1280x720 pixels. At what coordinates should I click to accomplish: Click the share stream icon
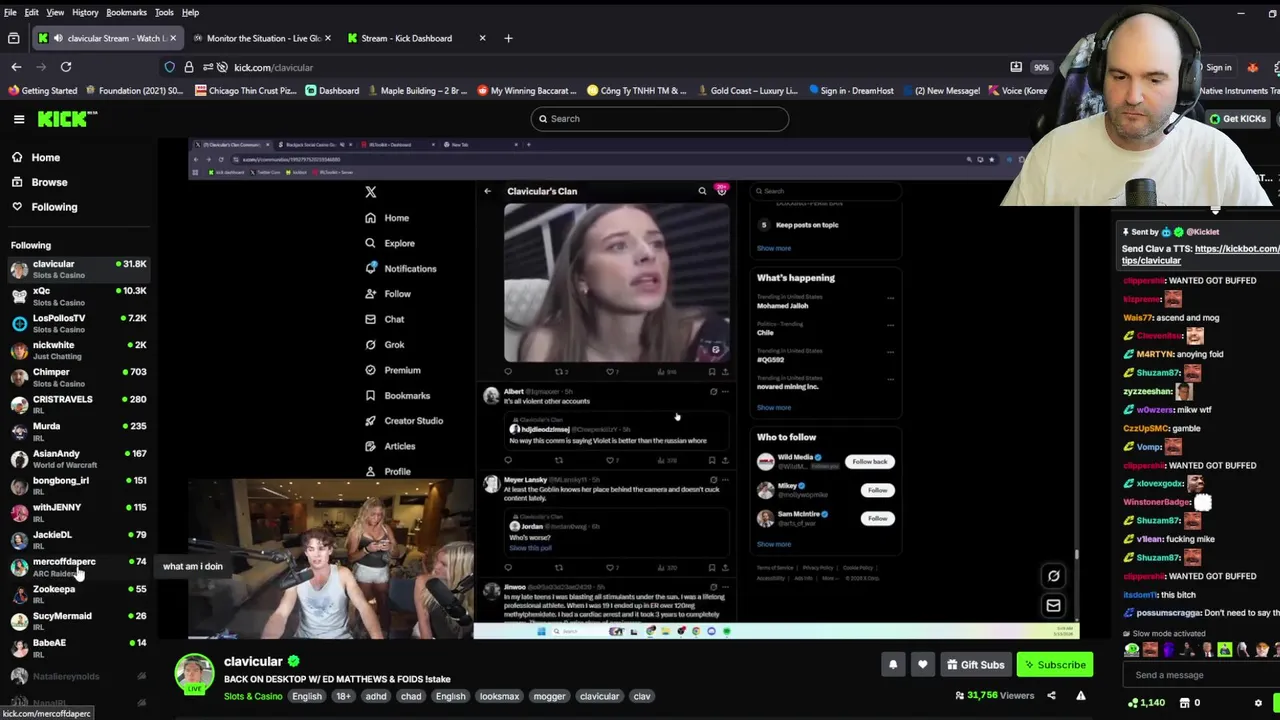click(x=1051, y=695)
